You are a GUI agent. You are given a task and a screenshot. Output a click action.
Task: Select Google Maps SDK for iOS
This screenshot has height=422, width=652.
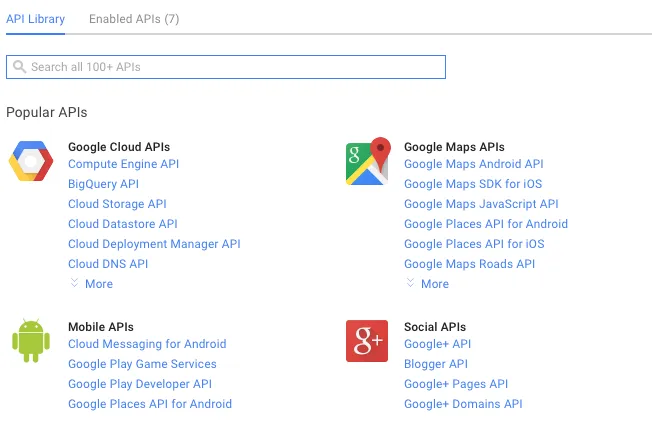(473, 184)
